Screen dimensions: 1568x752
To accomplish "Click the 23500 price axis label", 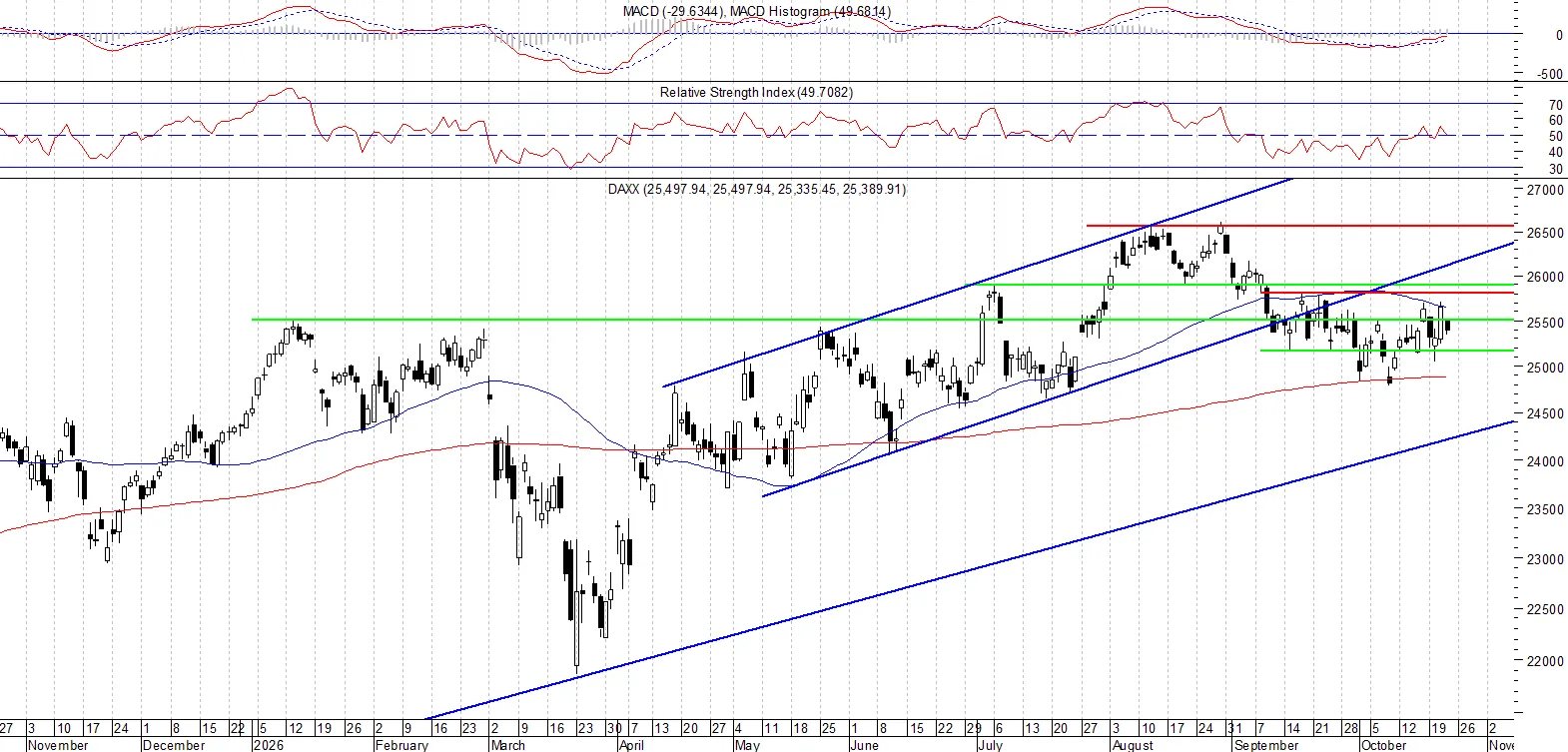I will 1544,509.
